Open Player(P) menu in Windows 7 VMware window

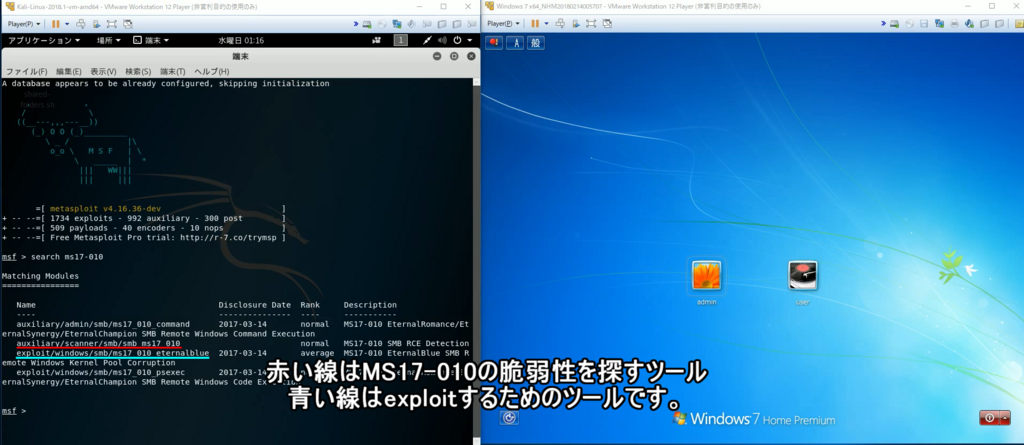[504, 24]
